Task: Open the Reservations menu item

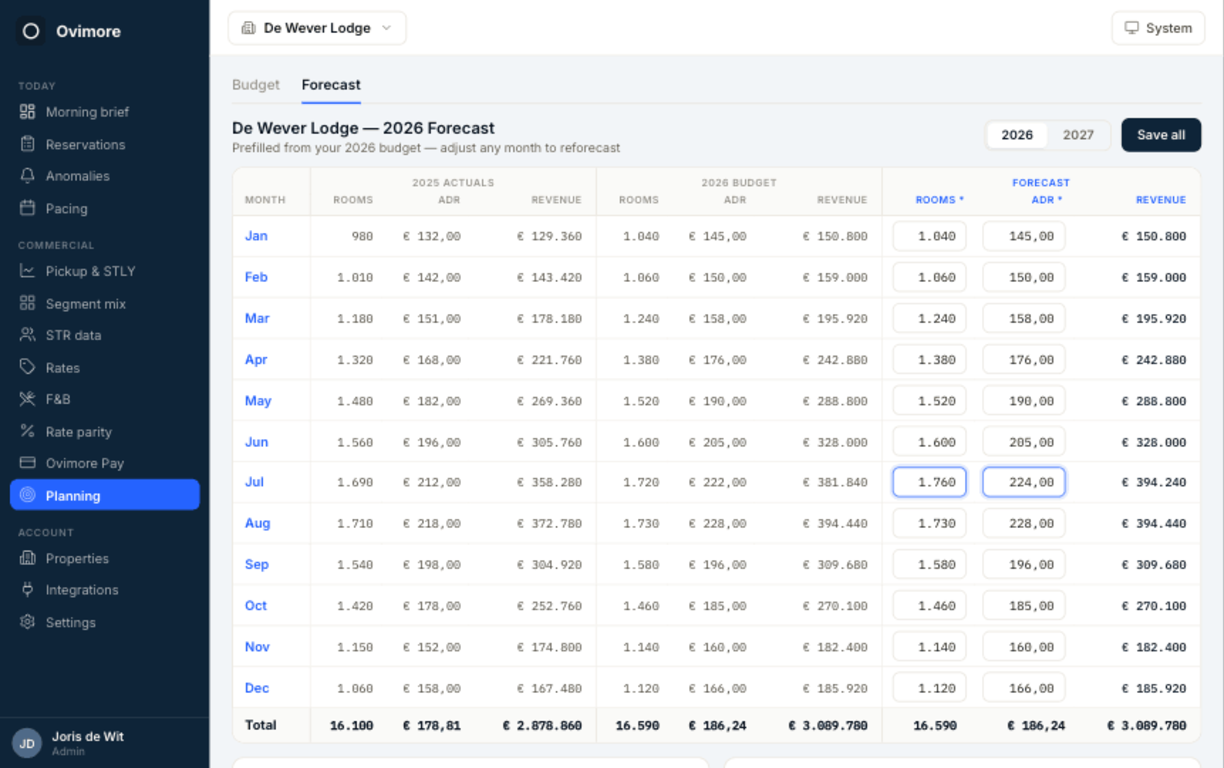Action: point(105,144)
